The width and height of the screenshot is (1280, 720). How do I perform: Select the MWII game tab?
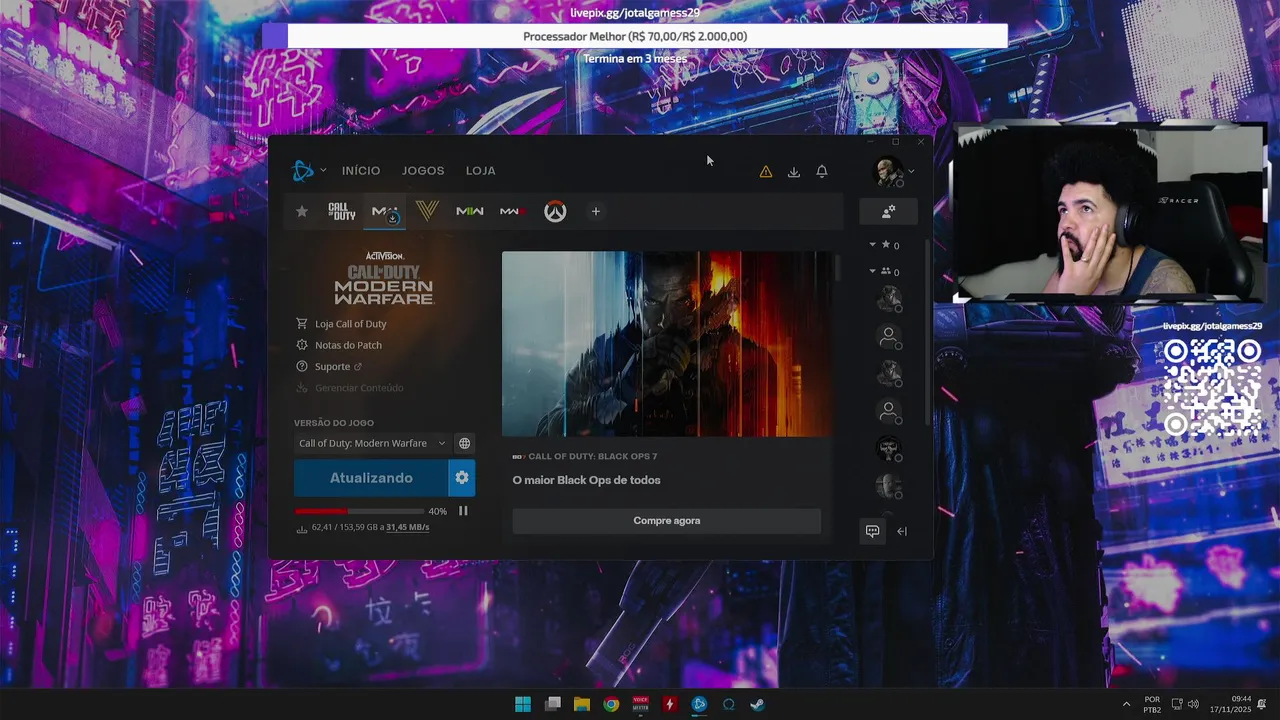470,211
